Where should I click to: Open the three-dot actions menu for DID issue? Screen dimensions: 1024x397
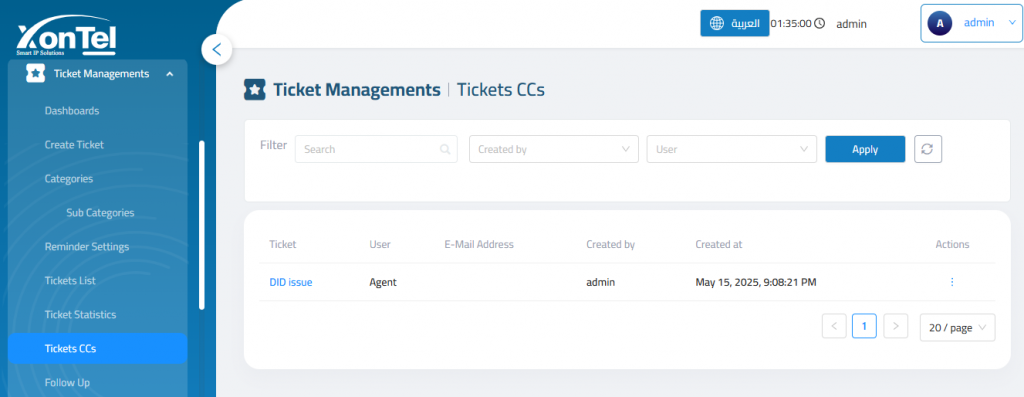pos(952,282)
